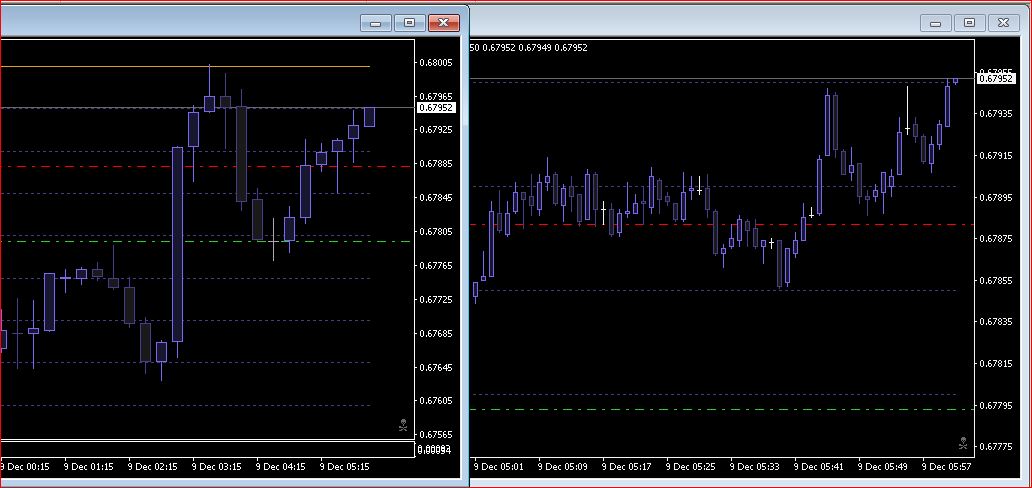This screenshot has width=1032, height=488.
Task: Click the 9 Dec 05:57 time label
Action: pos(947,467)
